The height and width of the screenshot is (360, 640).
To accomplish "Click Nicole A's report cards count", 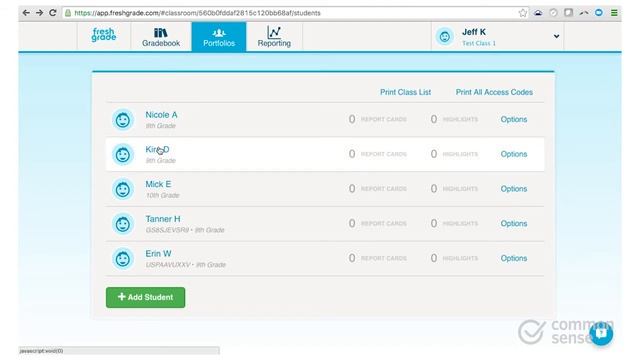I will tap(377, 120).
